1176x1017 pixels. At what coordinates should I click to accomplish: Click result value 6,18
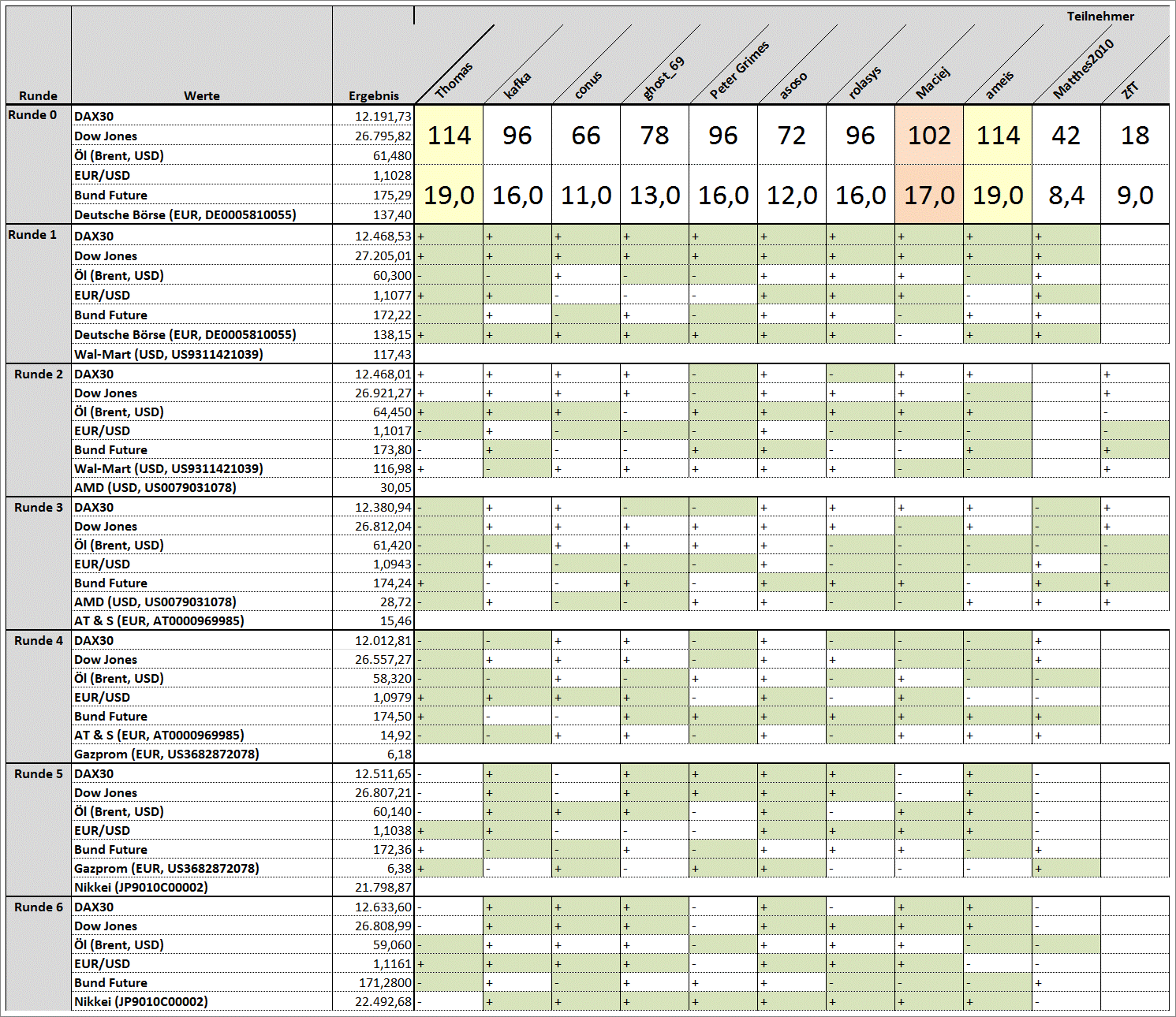(x=399, y=754)
